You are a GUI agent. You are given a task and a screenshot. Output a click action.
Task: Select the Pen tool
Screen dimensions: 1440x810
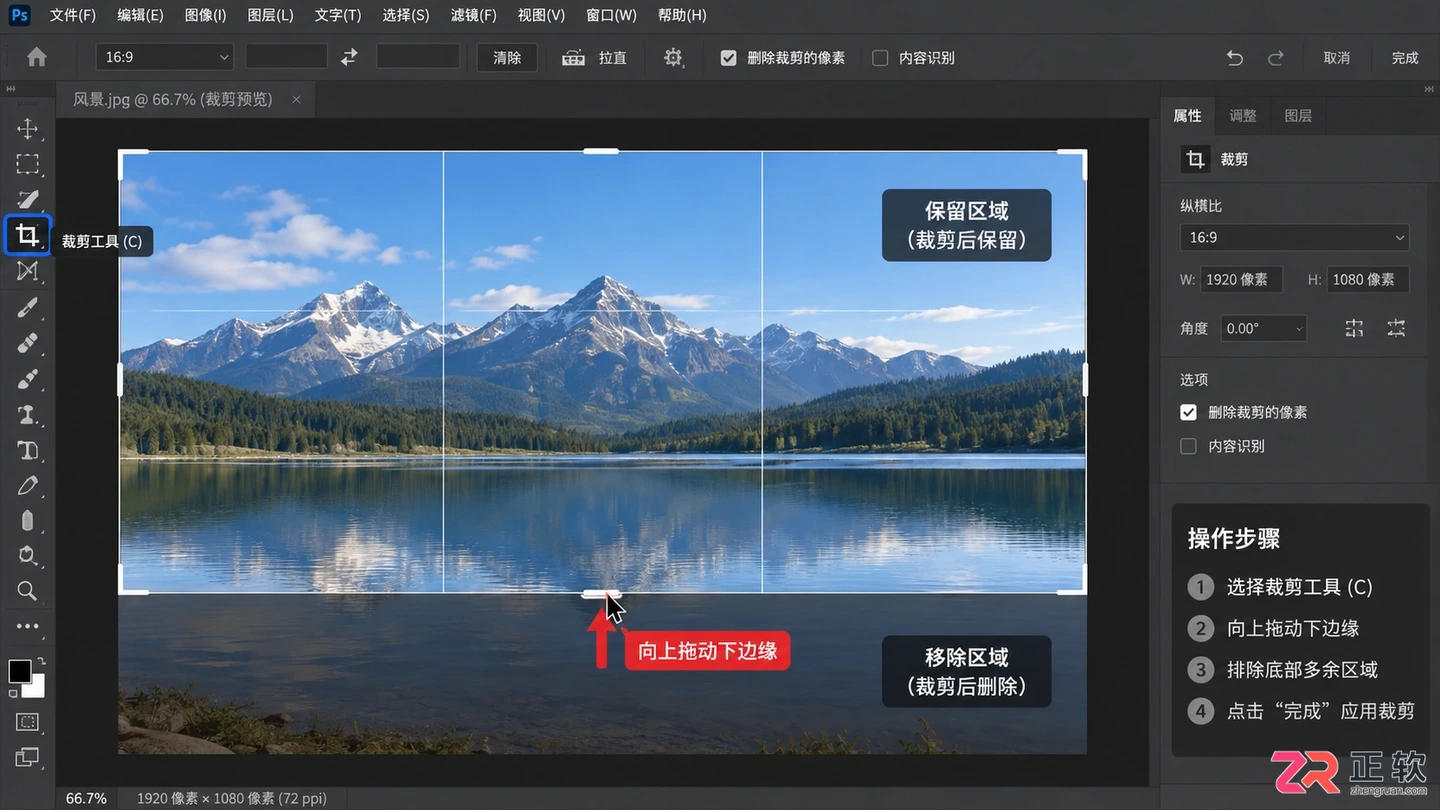(27, 486)
